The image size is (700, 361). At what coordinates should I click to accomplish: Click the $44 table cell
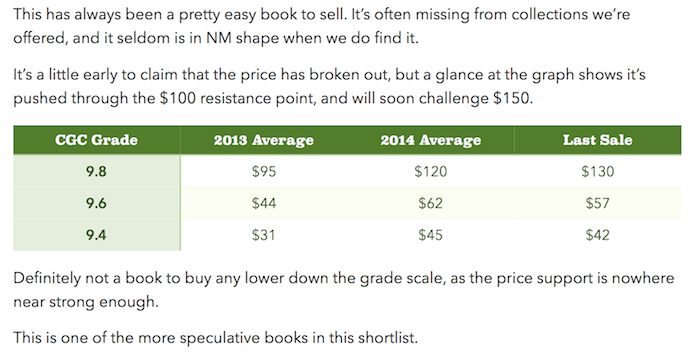coord(263,203)
